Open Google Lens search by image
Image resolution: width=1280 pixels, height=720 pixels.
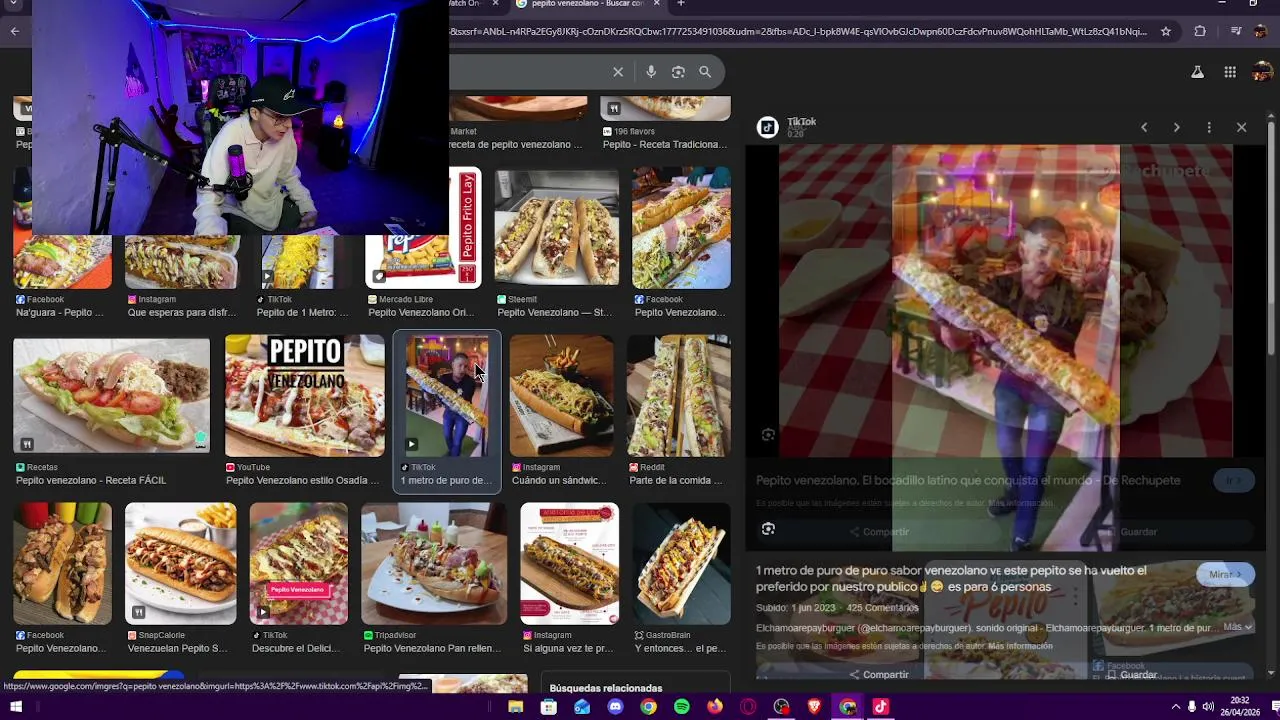tap(678, 72)
